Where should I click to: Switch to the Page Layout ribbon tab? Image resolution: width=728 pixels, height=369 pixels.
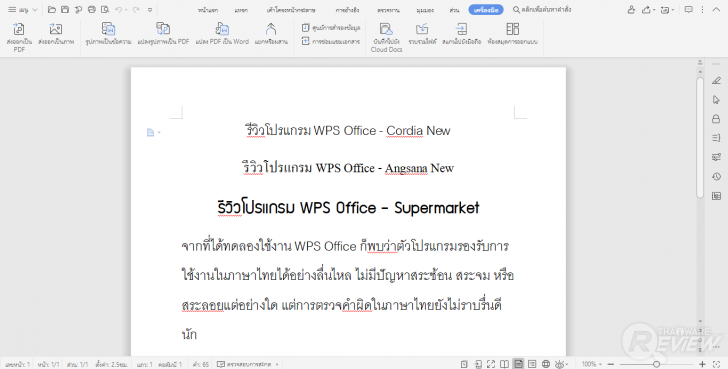pyautogui.click(x=291, y=10)
